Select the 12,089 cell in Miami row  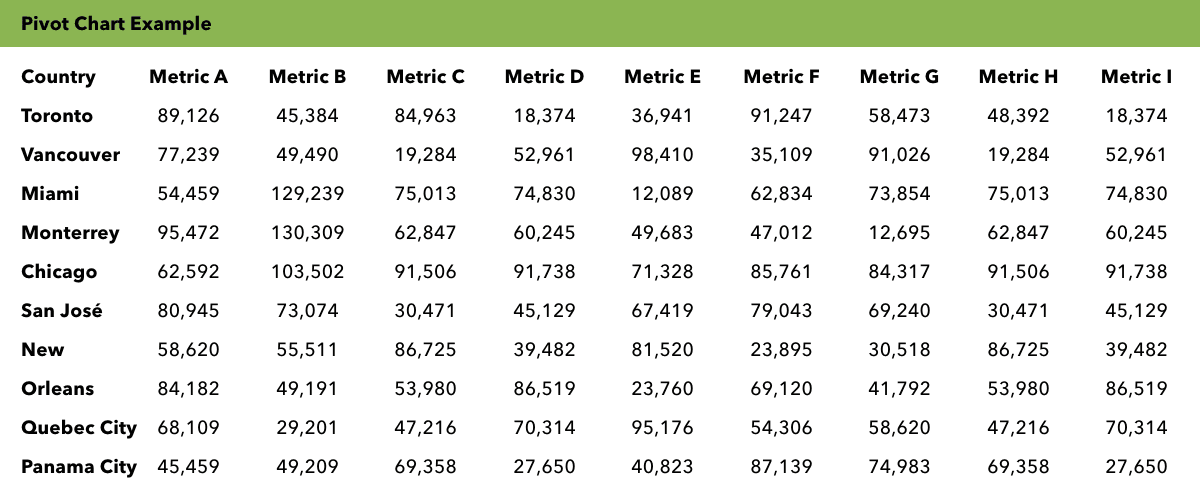tap(662, 194)
